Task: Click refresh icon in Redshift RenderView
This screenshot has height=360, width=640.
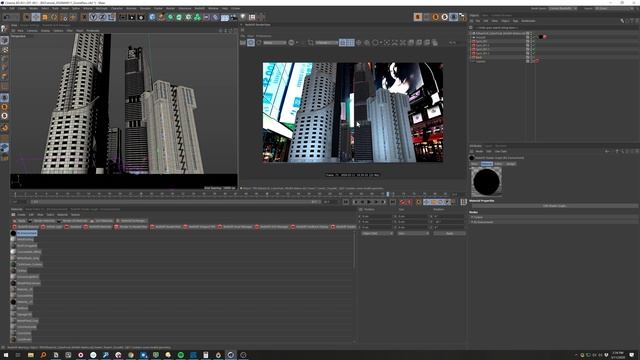Action: click(x=259, y=42)
